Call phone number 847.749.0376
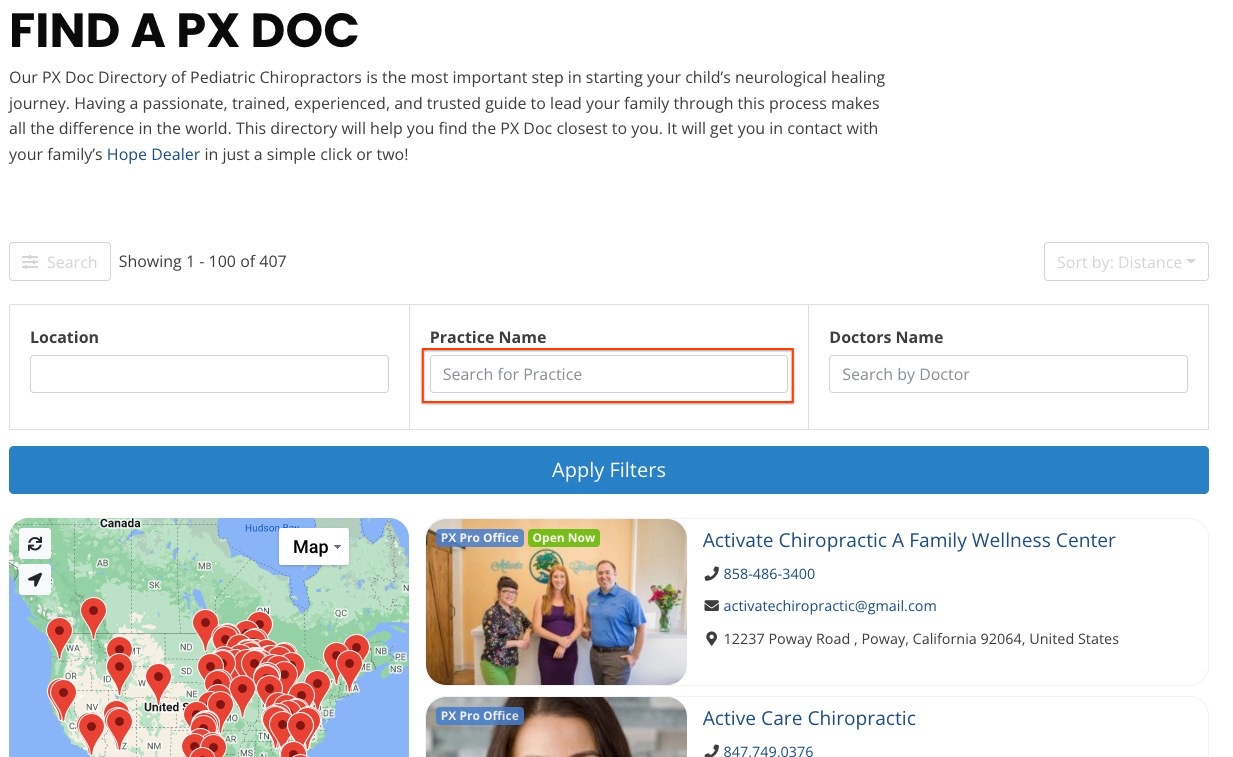This screenshot has height=757, width=1233. pos(768,751)
